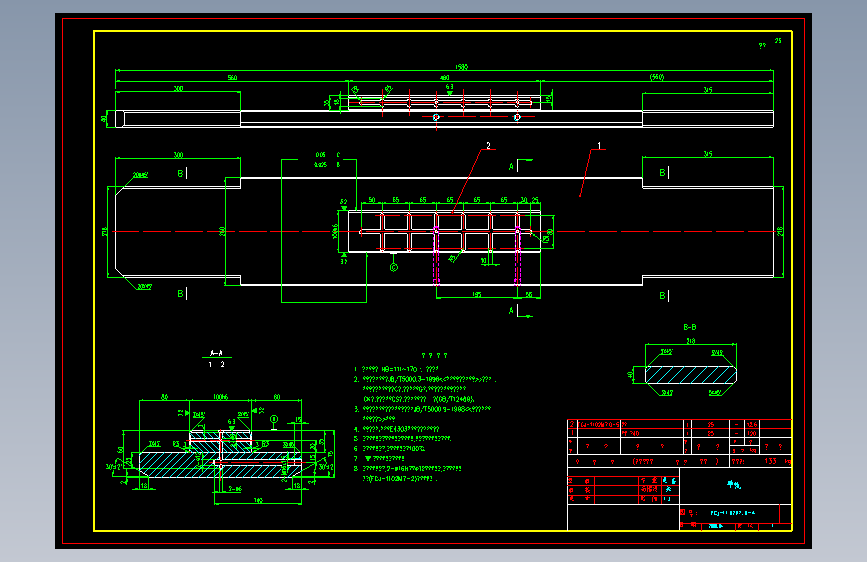Click part number FCJ-1102M7.0-5 in row 2
The height and width of the screenshot is (562, 867).
coord(598,425)
